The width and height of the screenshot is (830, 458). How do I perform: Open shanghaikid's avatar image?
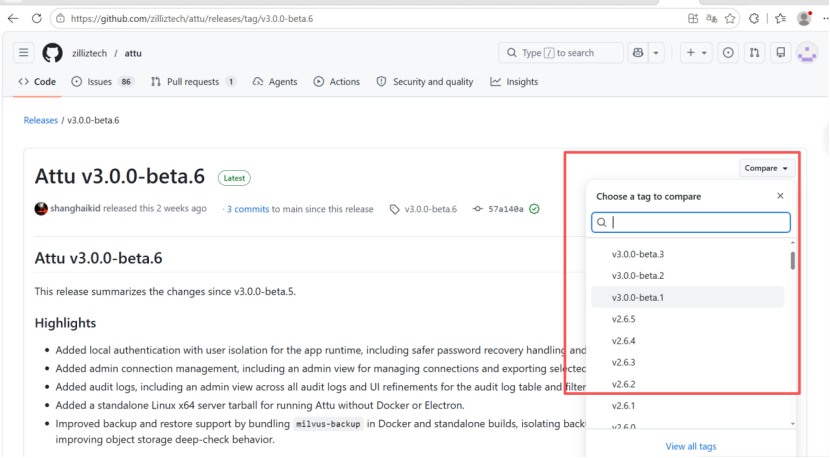pyautogui.click(x=41, y=209)
